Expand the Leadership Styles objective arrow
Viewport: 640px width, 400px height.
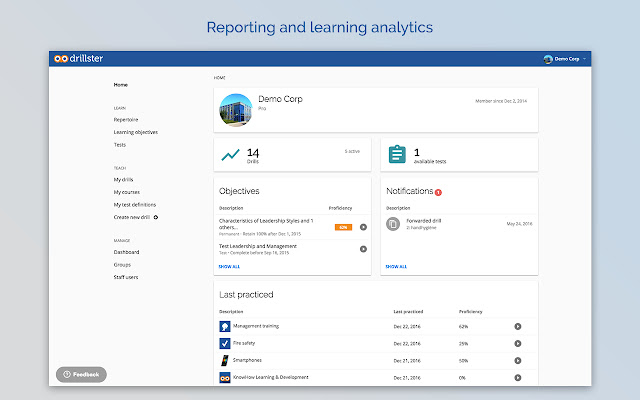coord(363,227)
